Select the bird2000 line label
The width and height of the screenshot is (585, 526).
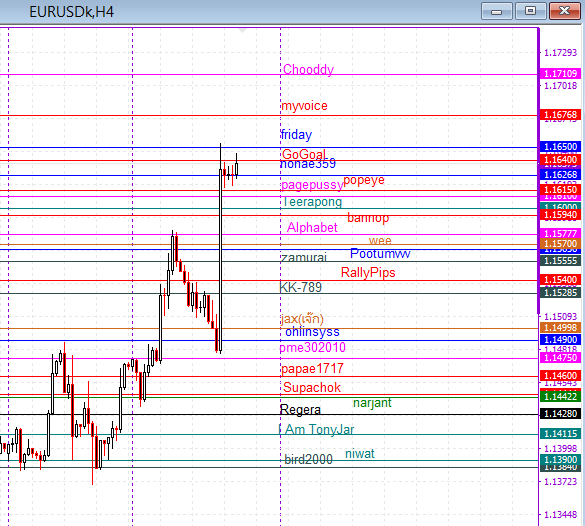pos(308,459)
